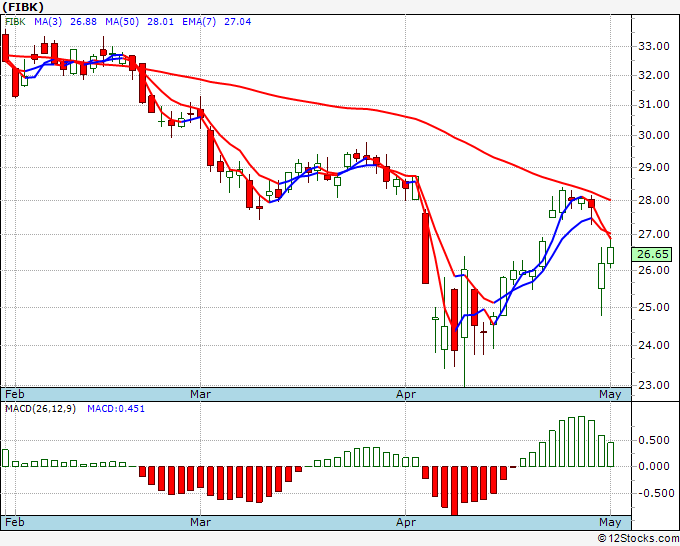
Task: Click the Mar label on MACD axis
Action: tap(200, 522)
